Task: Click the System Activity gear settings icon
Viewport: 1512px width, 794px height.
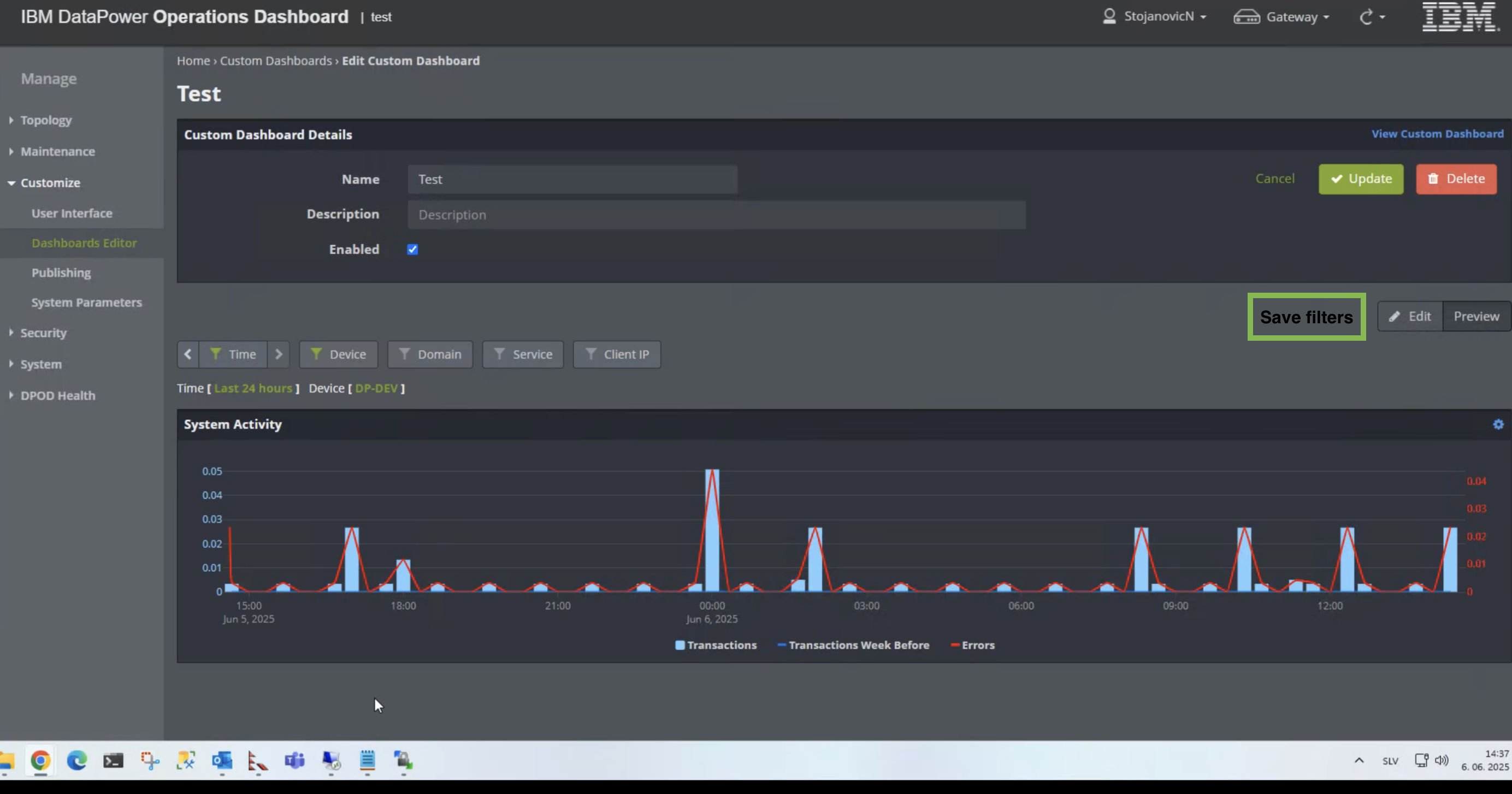Action: [x=1498, y=424]
